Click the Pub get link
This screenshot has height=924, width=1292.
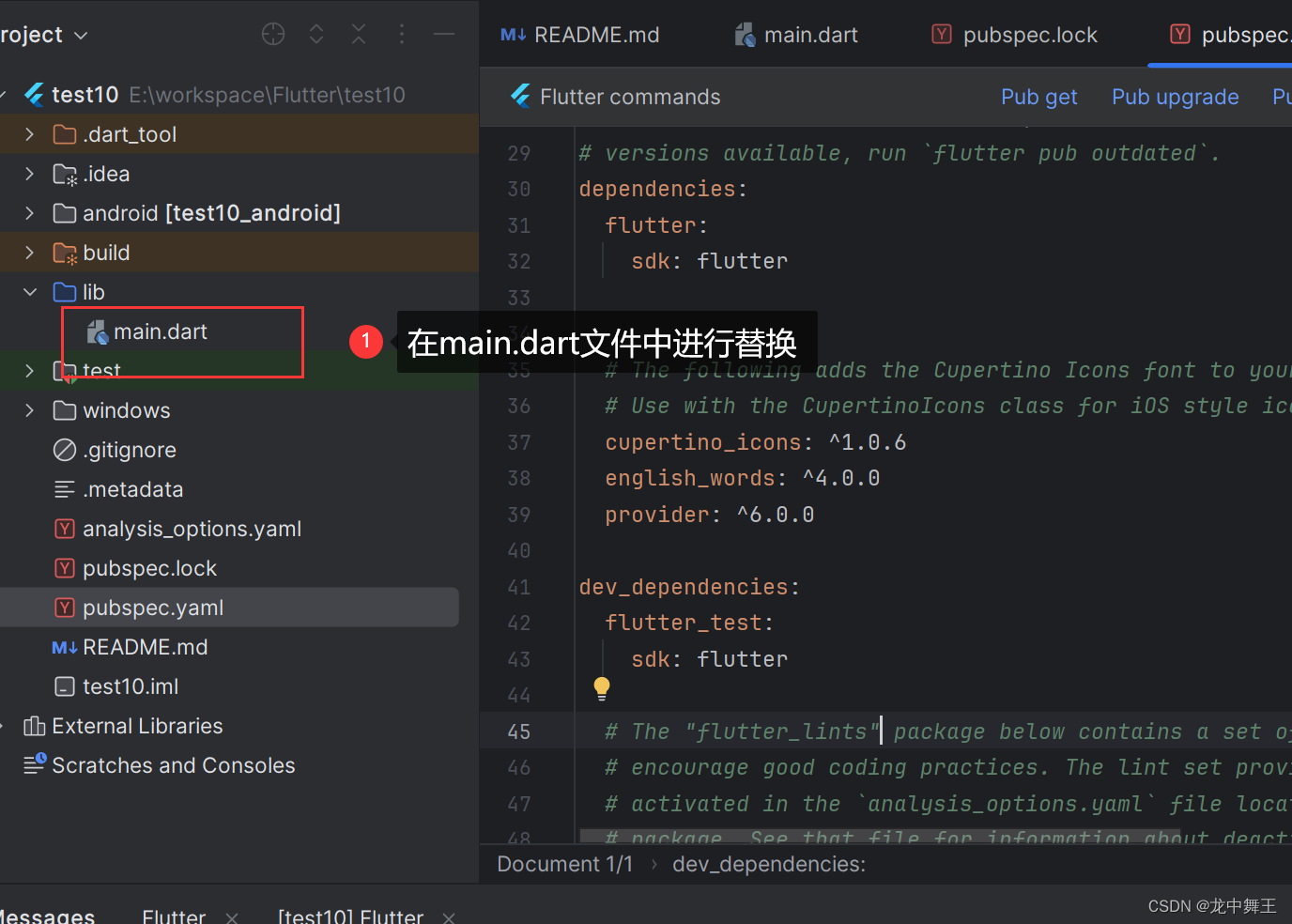1038,97
